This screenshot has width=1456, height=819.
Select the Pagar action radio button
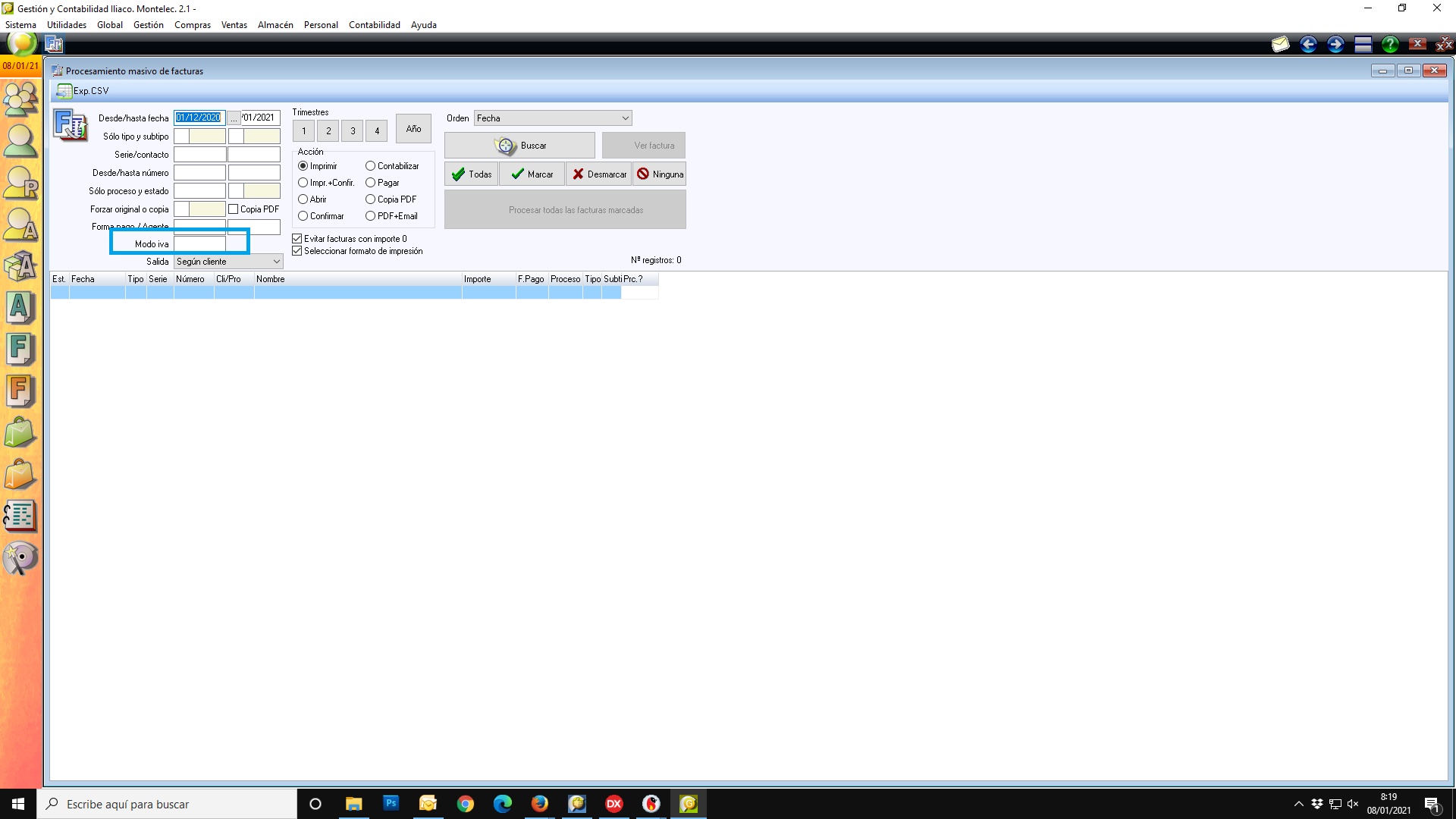(x=370, y=183)
